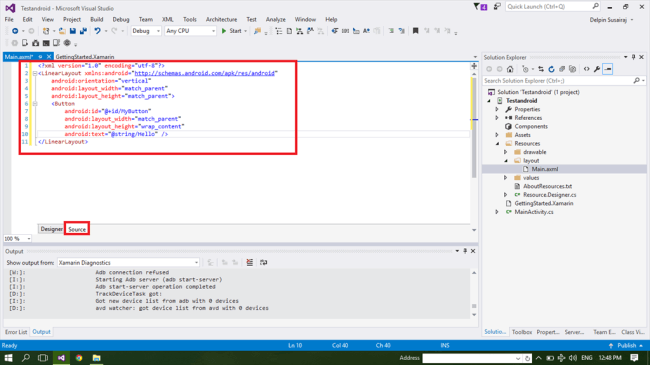Click the Navigate Backward toolbar icon
The image size is (650, 365).
15,31
